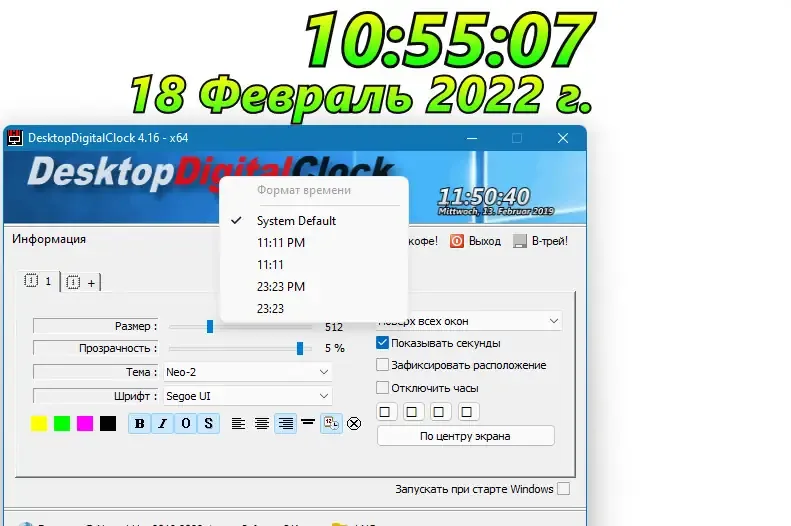The height and width of the screenshot is (526, 791).
Task: Click the Прозрачность transparency slider handle
Action: coord(300,348)
